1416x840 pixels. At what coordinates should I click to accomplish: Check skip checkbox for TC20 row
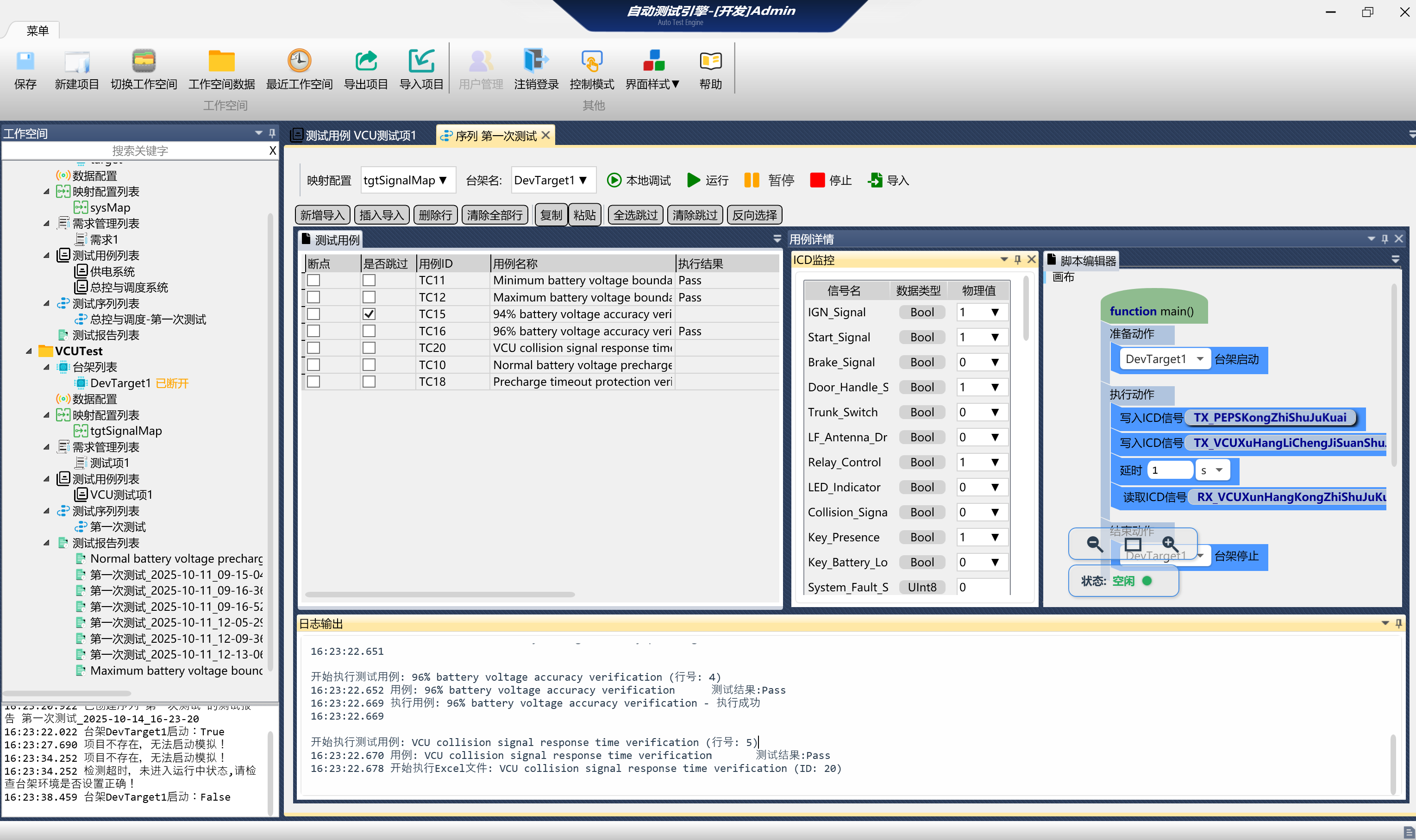point(369,348)
